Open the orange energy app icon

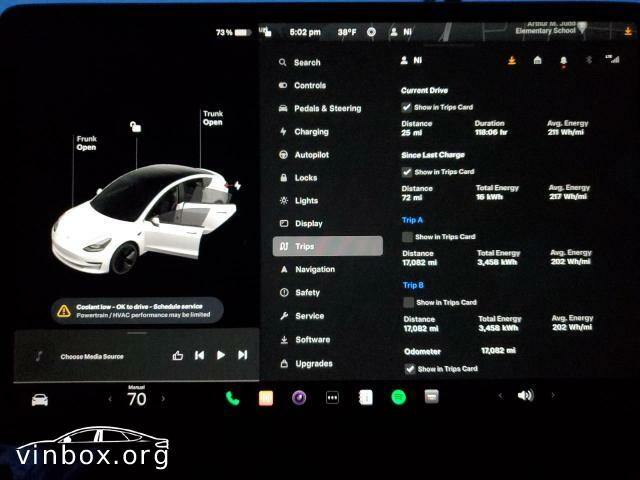(266, 398)
